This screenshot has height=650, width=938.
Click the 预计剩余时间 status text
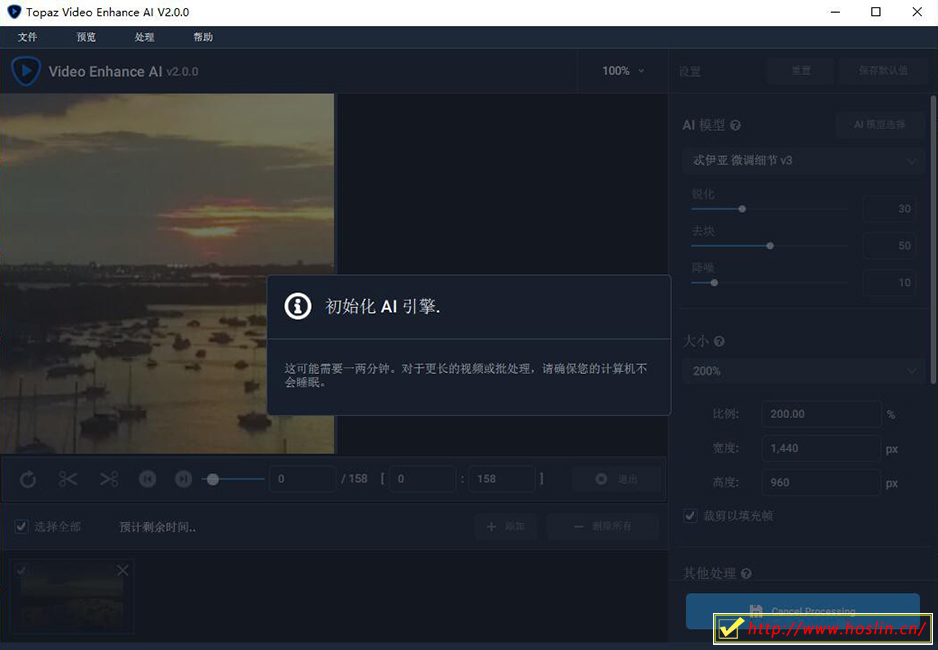tap(157, 527)
